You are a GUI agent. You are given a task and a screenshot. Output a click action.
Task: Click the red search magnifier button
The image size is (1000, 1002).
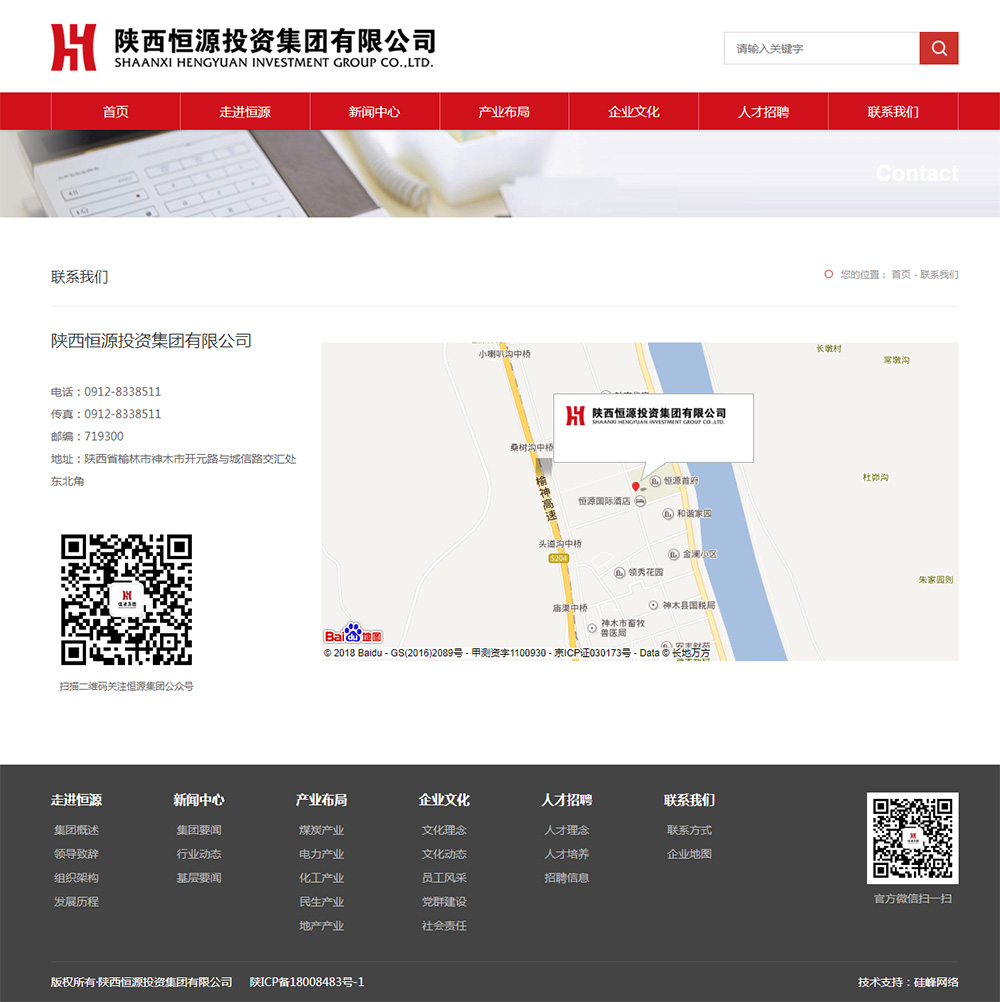tap(938, 48)
